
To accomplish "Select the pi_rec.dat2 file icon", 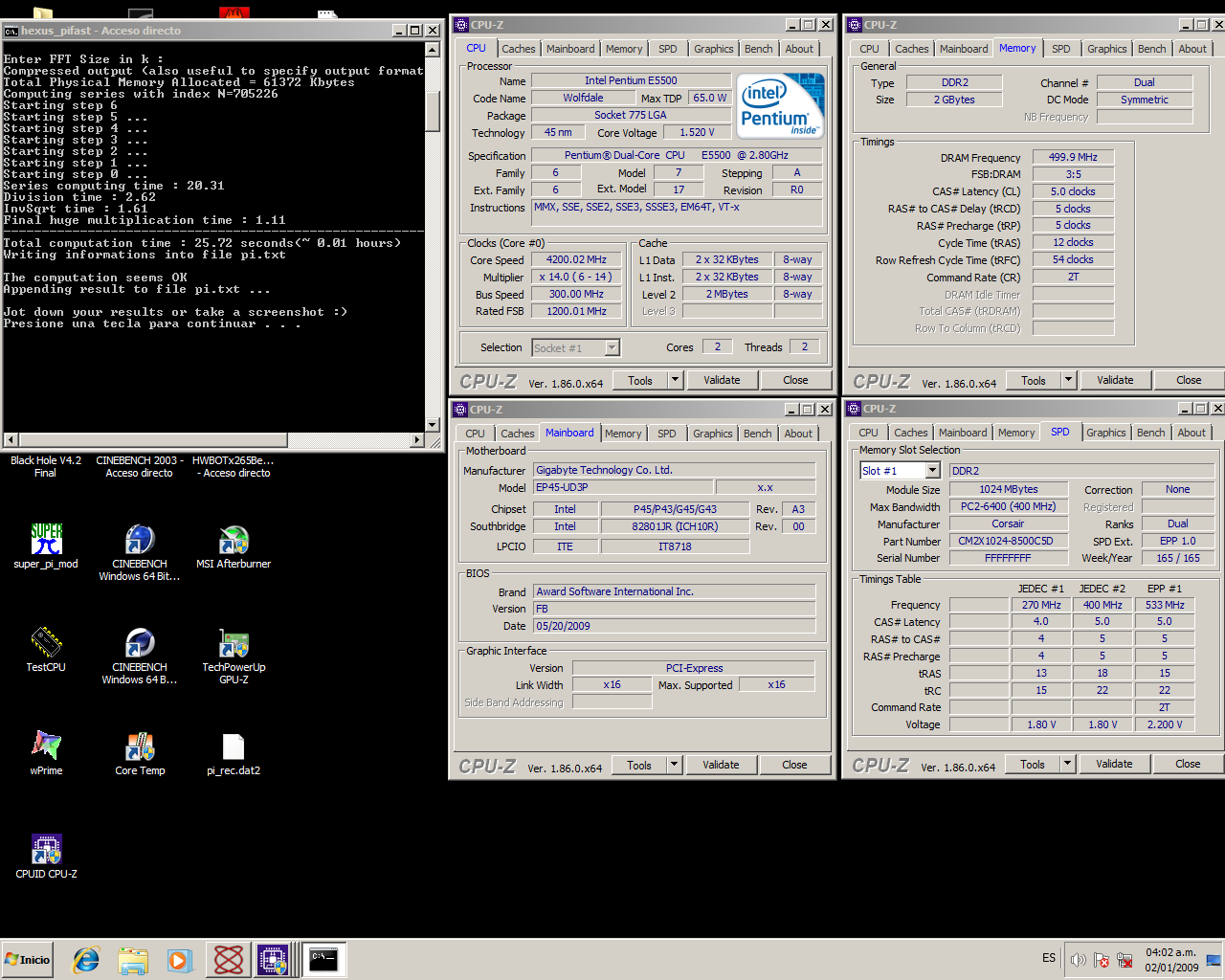I will (234, 752).
